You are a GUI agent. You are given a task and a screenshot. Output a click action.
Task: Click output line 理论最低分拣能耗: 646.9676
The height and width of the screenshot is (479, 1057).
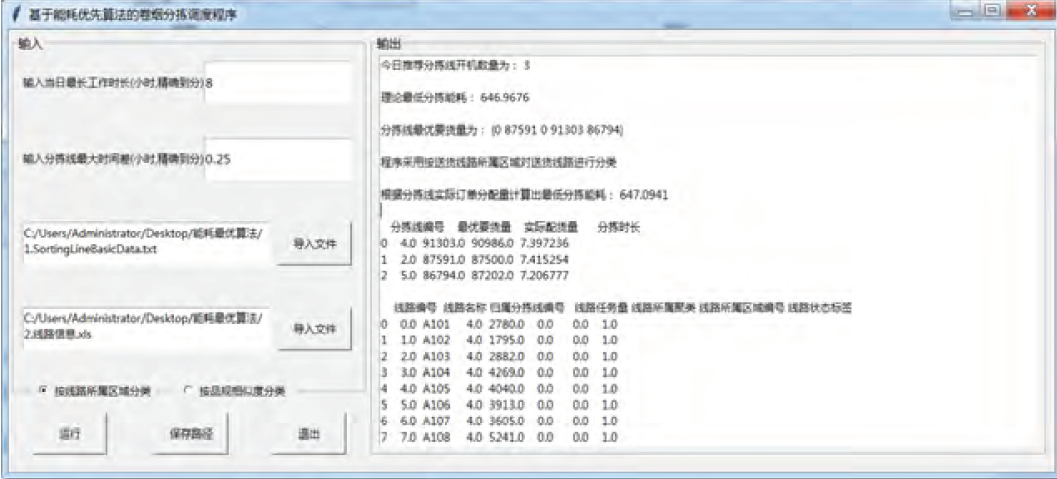tap(456, 98)
